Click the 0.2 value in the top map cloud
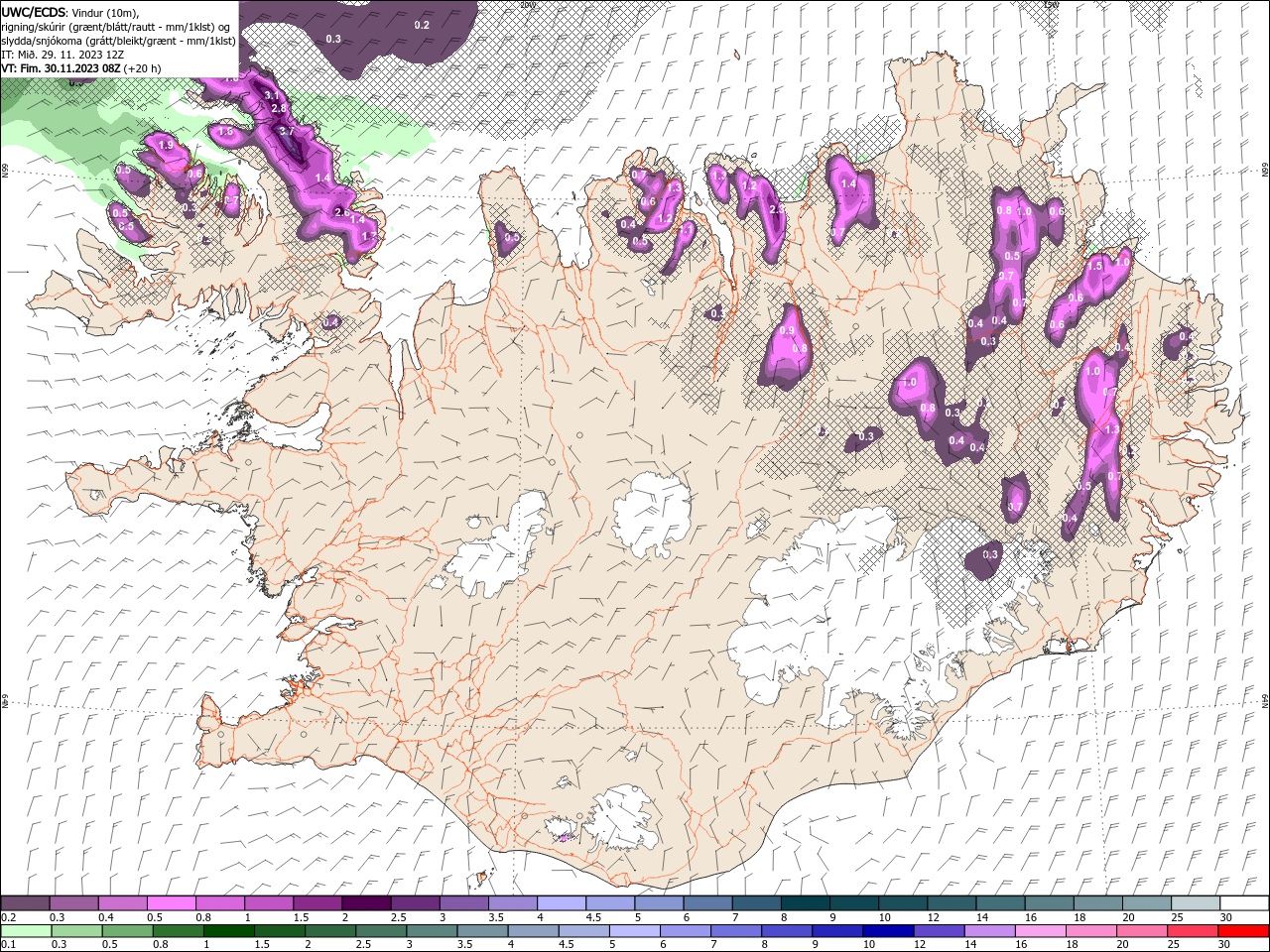The width and height of the screenshot is (1270, 952). 422,24
